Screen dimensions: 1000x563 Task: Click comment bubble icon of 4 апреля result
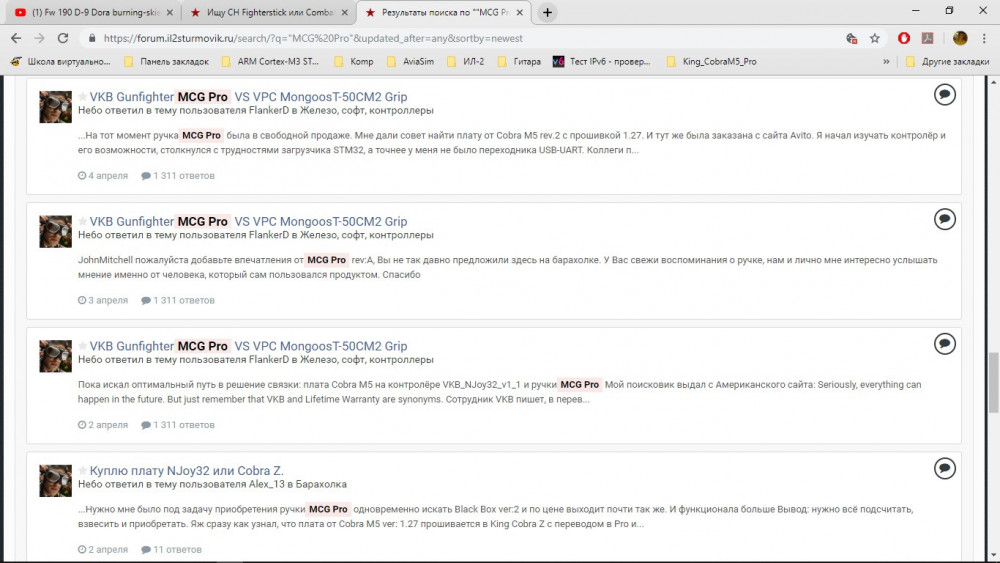[x=945, y=95]
